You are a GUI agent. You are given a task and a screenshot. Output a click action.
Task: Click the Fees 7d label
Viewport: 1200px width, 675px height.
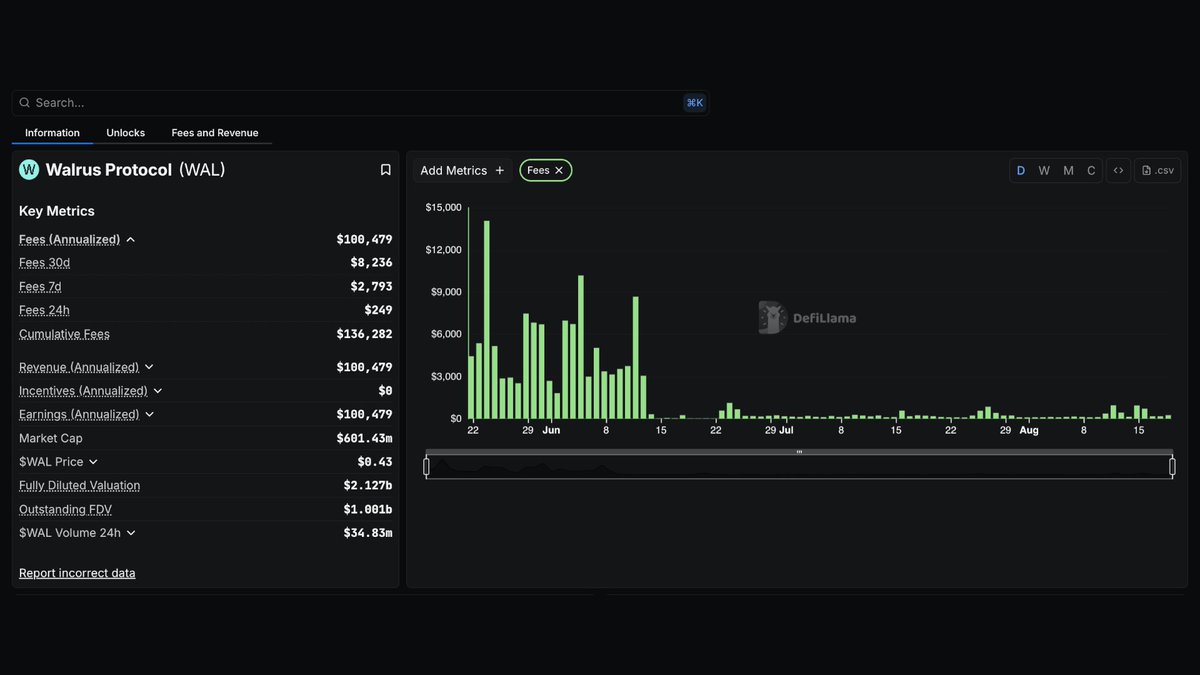click(40, 287)
